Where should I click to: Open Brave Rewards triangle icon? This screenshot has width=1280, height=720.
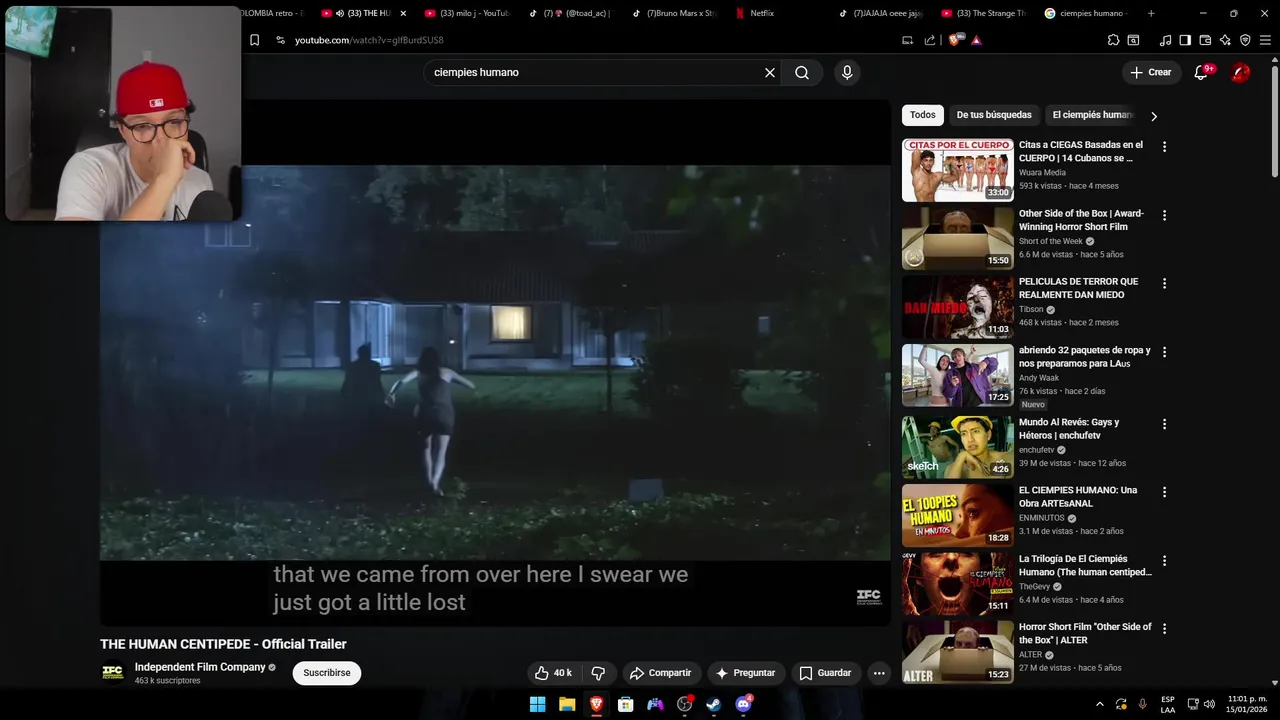click(x=976, y=40)
